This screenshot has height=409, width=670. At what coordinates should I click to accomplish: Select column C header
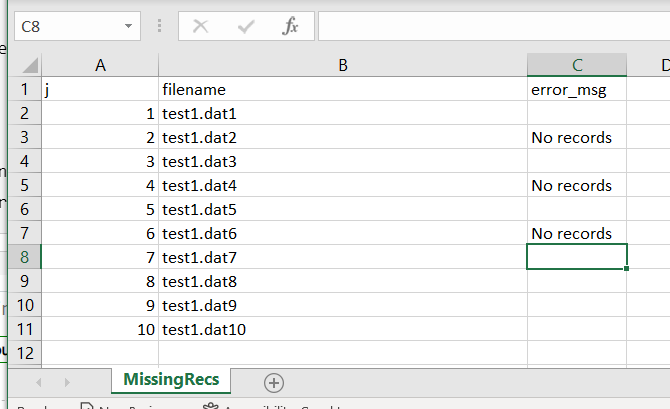[577, 66]
